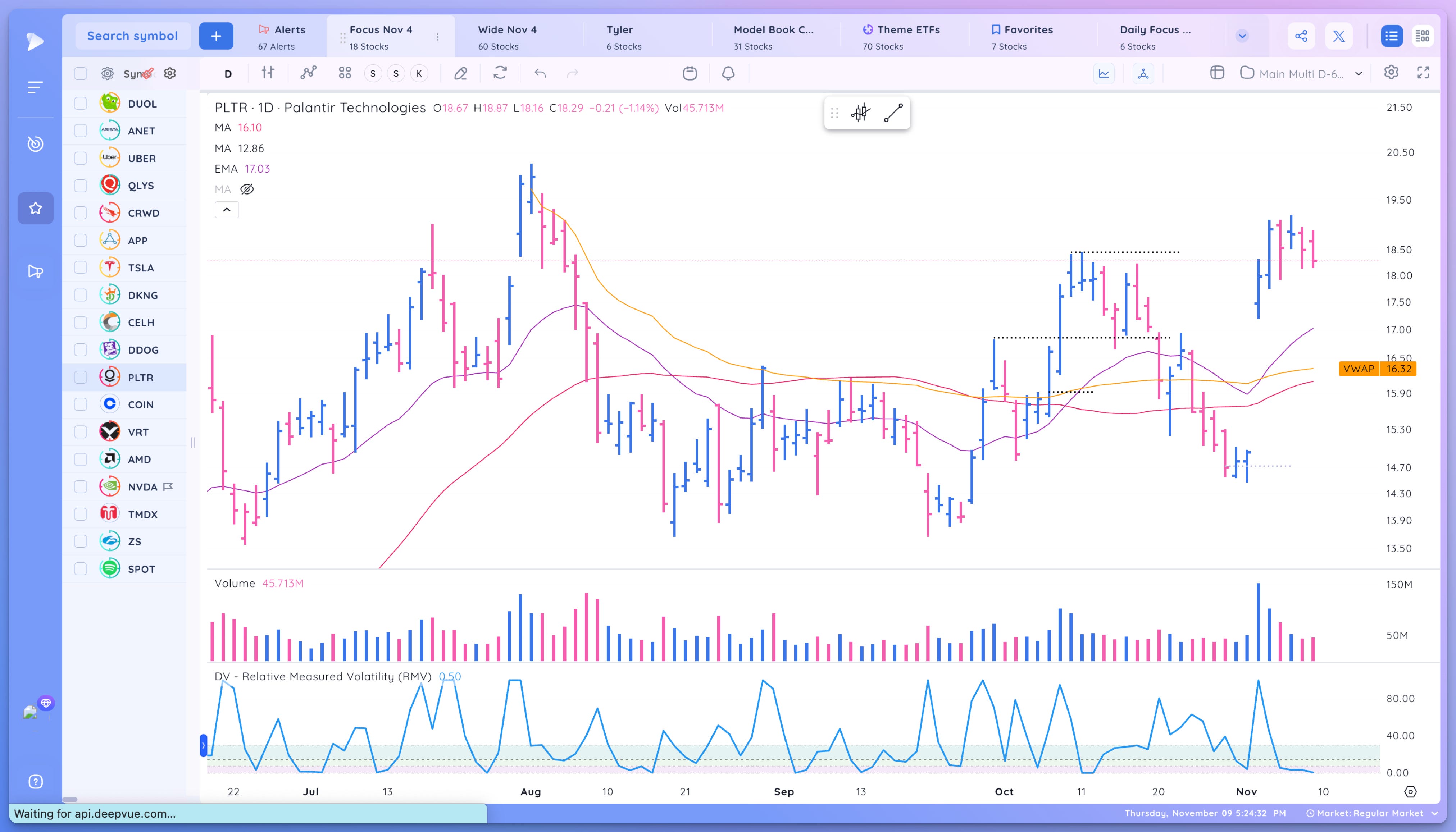Toggle the network nodes icon in toolbar
1456x832 pixels.
1143,73
